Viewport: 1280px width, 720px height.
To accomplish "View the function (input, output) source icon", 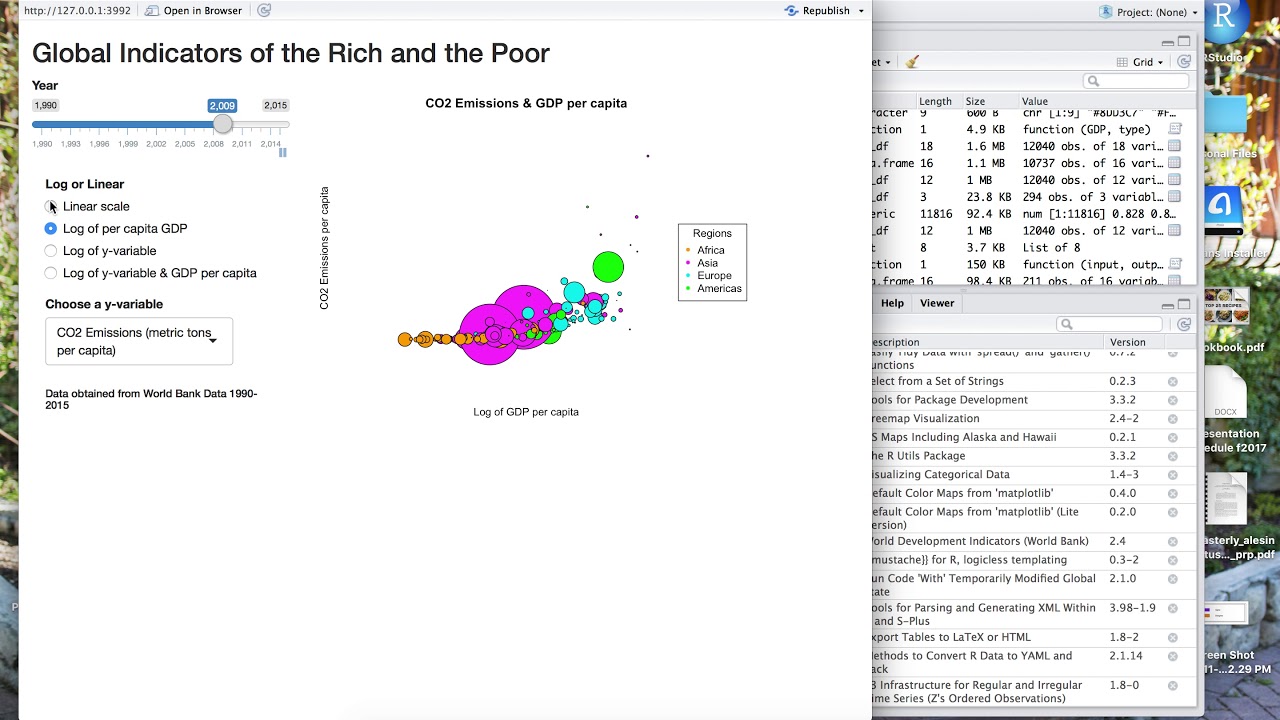I will 1175,265.
